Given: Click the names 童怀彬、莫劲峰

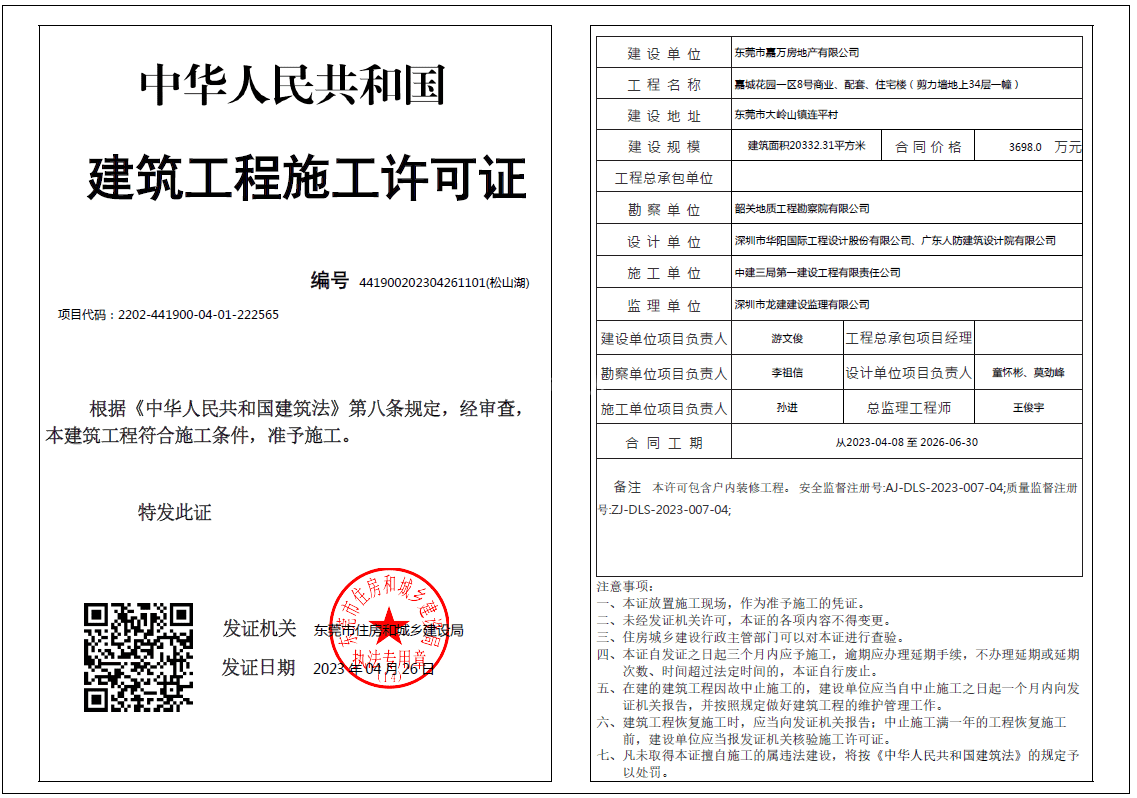Looking at the screenshot, I should pyautogui.click(x=1028, y=373).
